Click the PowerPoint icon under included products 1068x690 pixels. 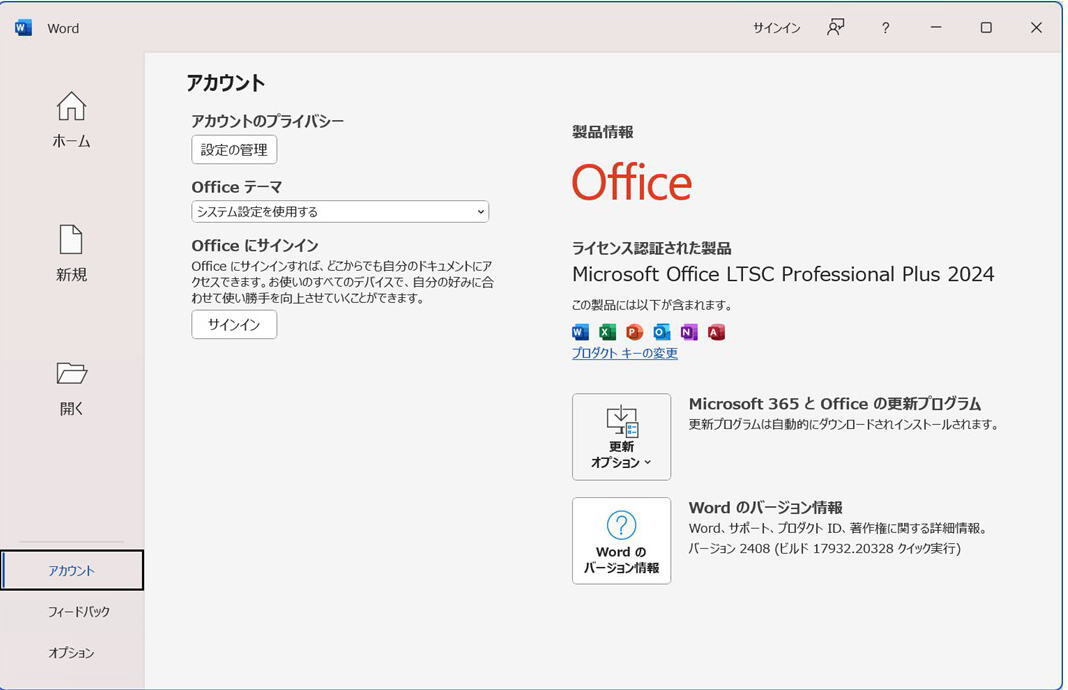[x=634, y=332]
